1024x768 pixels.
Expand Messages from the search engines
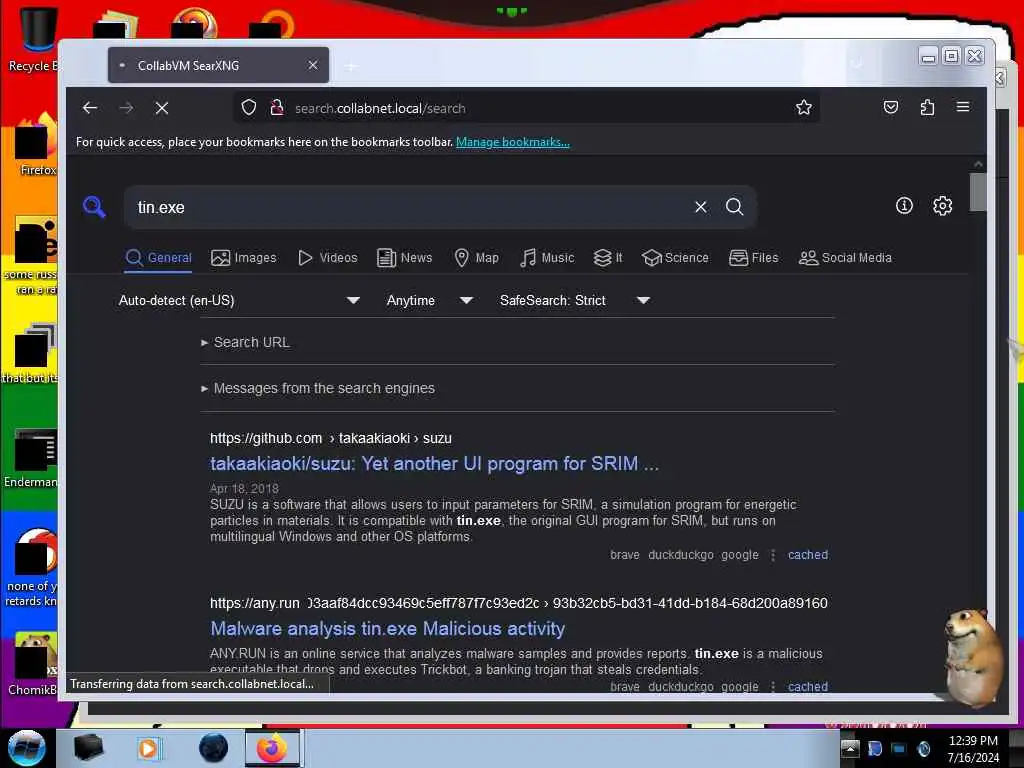click(x=318, y=388)
